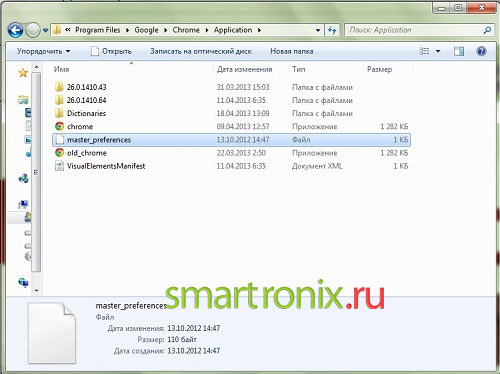Refresh the folder view
500x374 pixels.
(332, 30)
